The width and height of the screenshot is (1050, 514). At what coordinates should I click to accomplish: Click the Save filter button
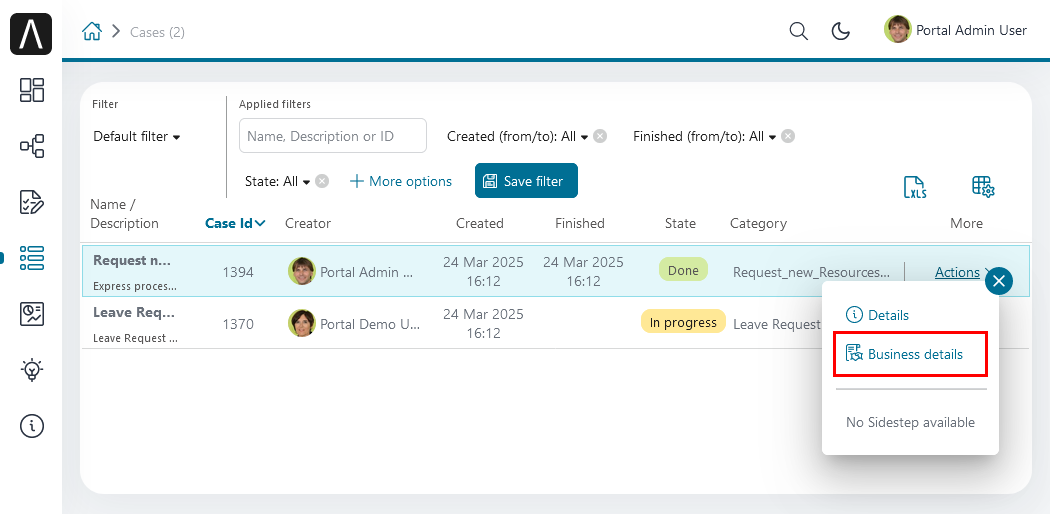(526, 181)
